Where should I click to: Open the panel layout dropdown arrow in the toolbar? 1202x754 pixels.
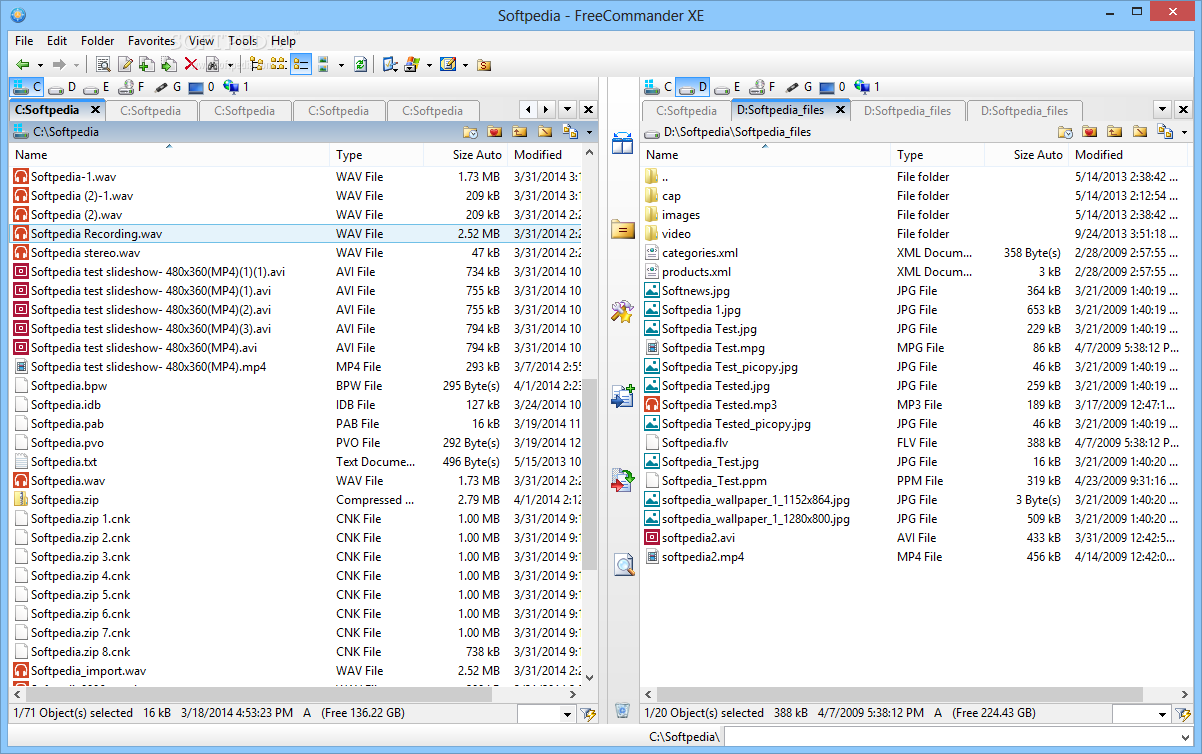[x=341, y=65]
